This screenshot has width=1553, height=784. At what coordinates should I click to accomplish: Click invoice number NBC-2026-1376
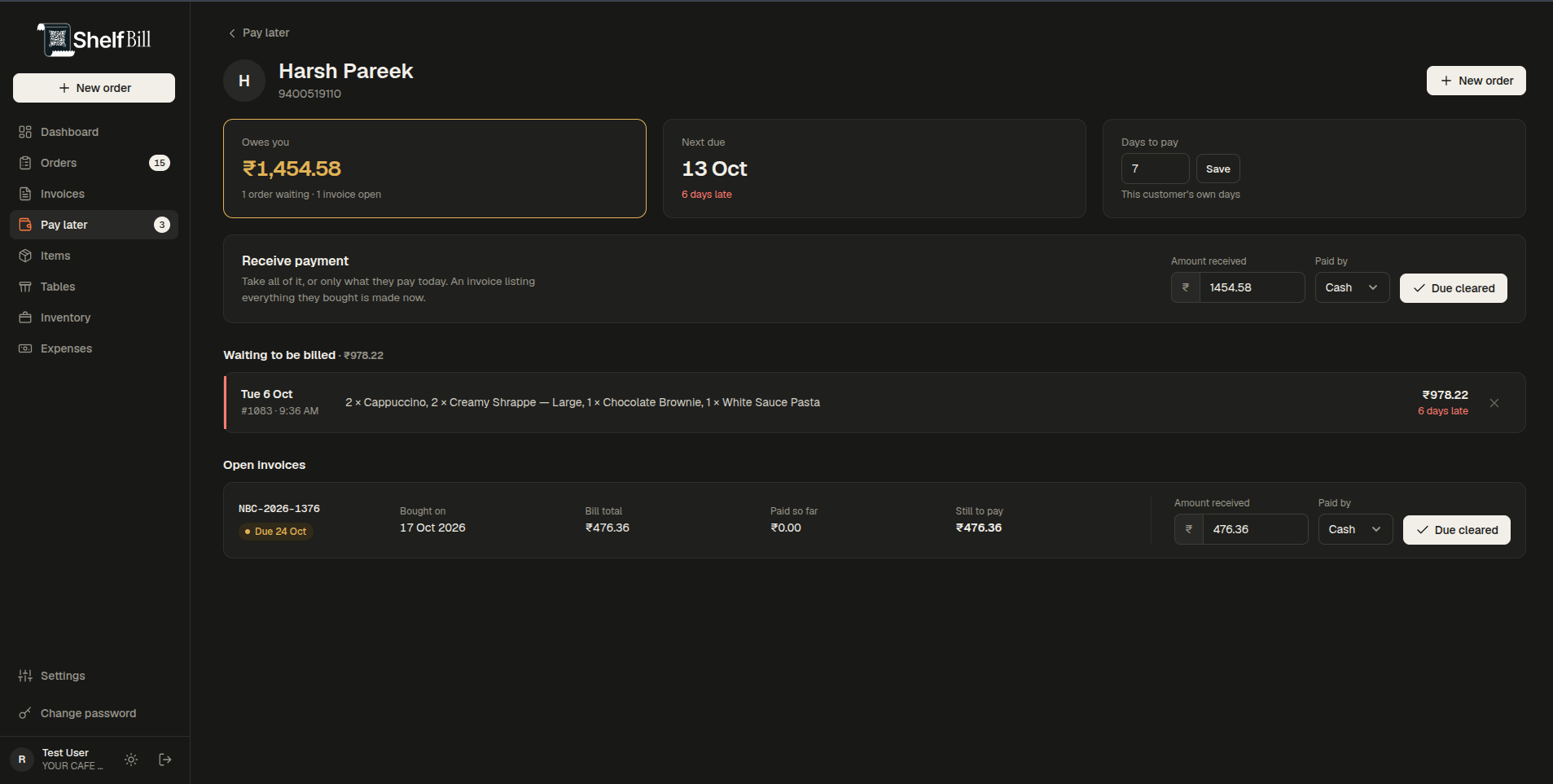(x=279, y=509)
